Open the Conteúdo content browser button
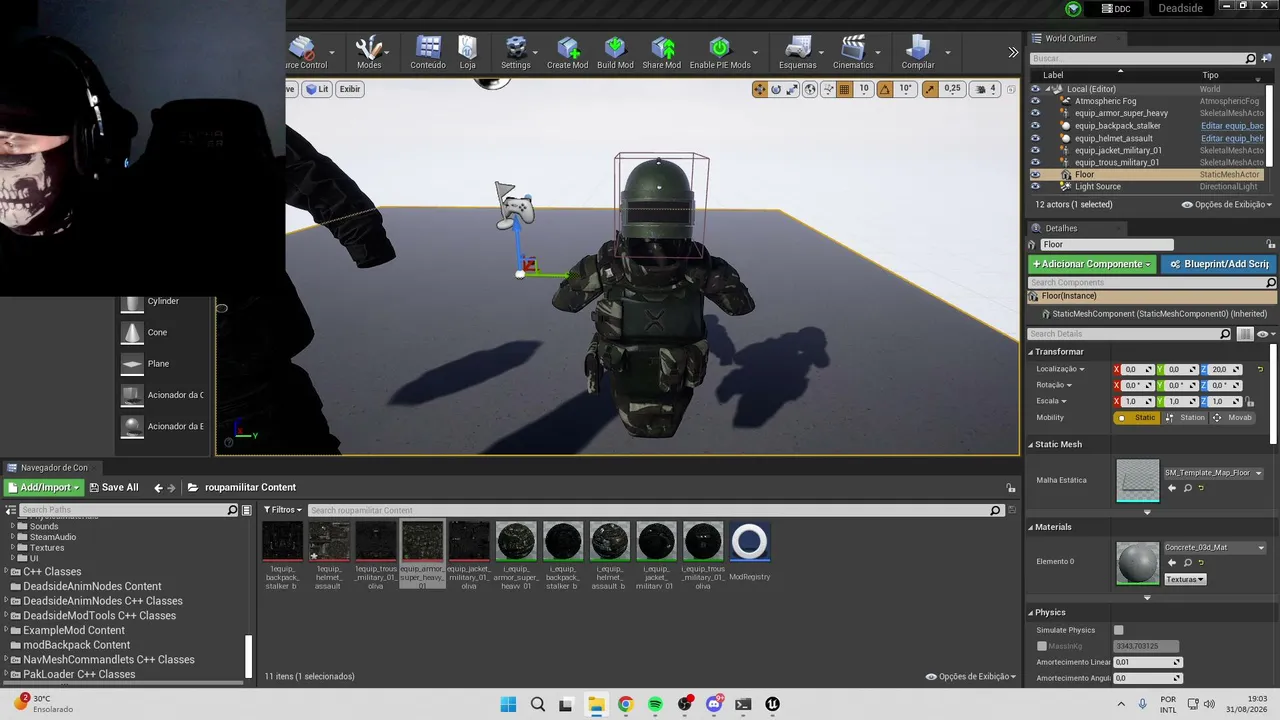The width and height of the screenshot is (1280, 720). 428,52
